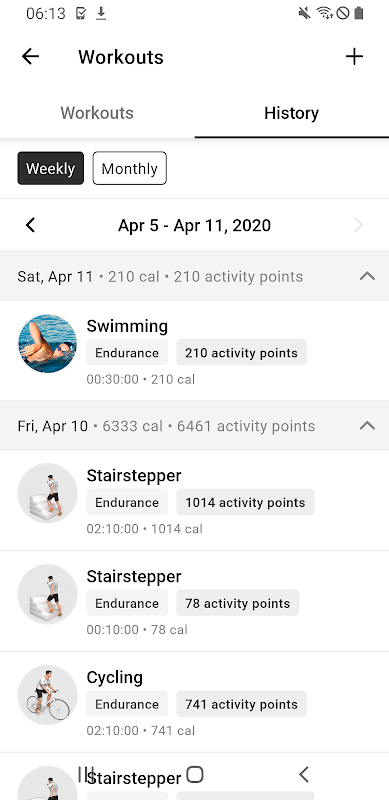
Task: Open the Swimming workout entry
Action: pos(194,351)
